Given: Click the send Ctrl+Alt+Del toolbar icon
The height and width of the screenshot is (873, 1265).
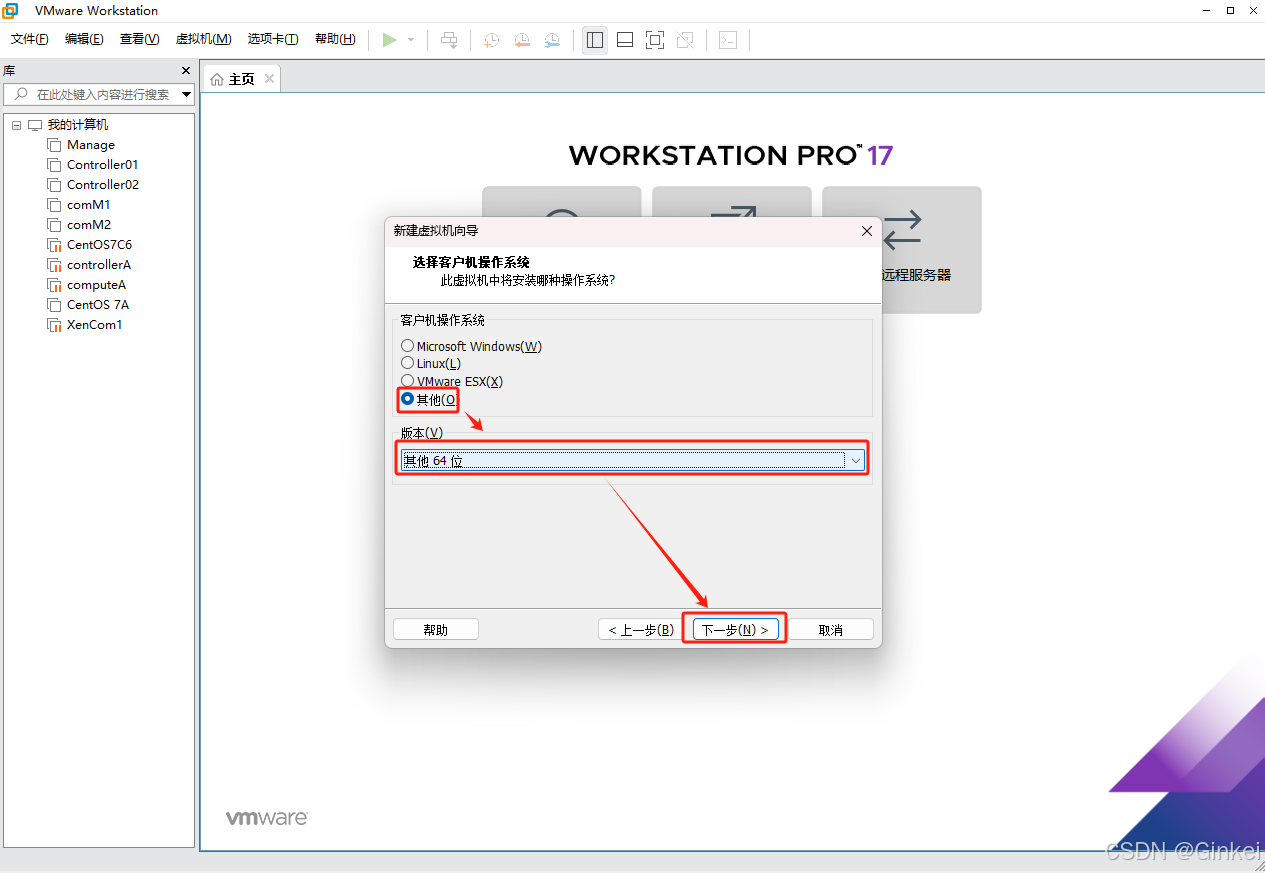Looking at the screenshot, I should [x=450, y=40].
